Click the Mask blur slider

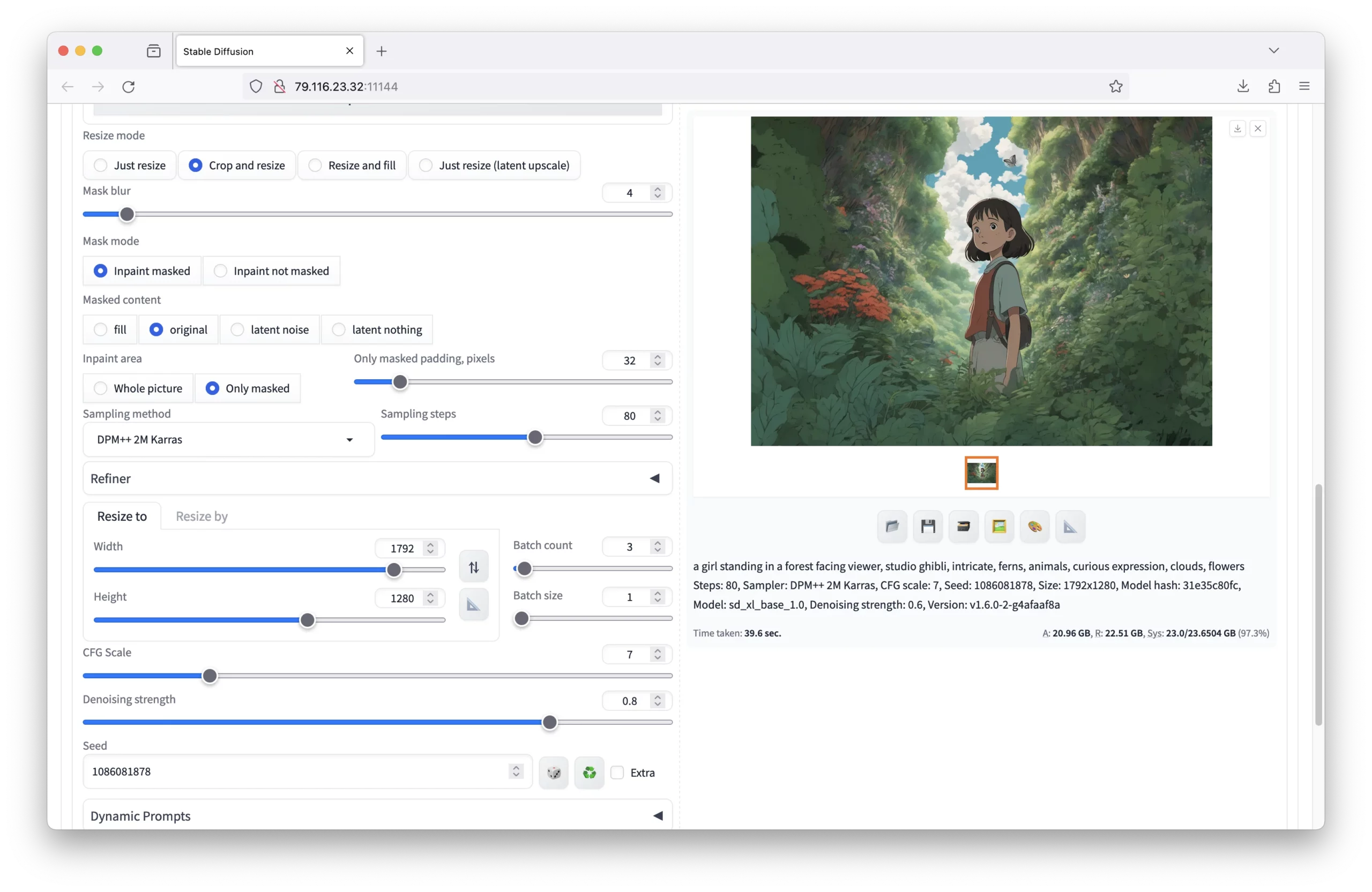pyautogui.click(x=378, y=214)
